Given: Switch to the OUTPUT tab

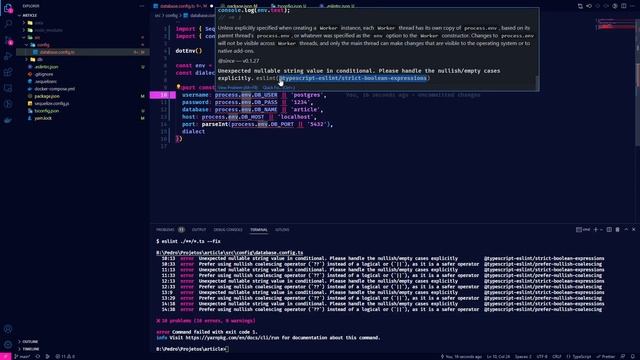Looking at the screenshot, I should point(199,230).
